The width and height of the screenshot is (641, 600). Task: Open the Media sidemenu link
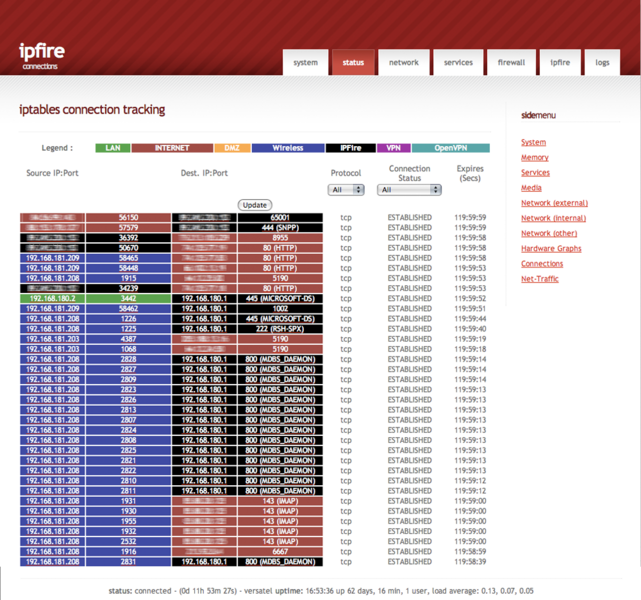[531, 188]
